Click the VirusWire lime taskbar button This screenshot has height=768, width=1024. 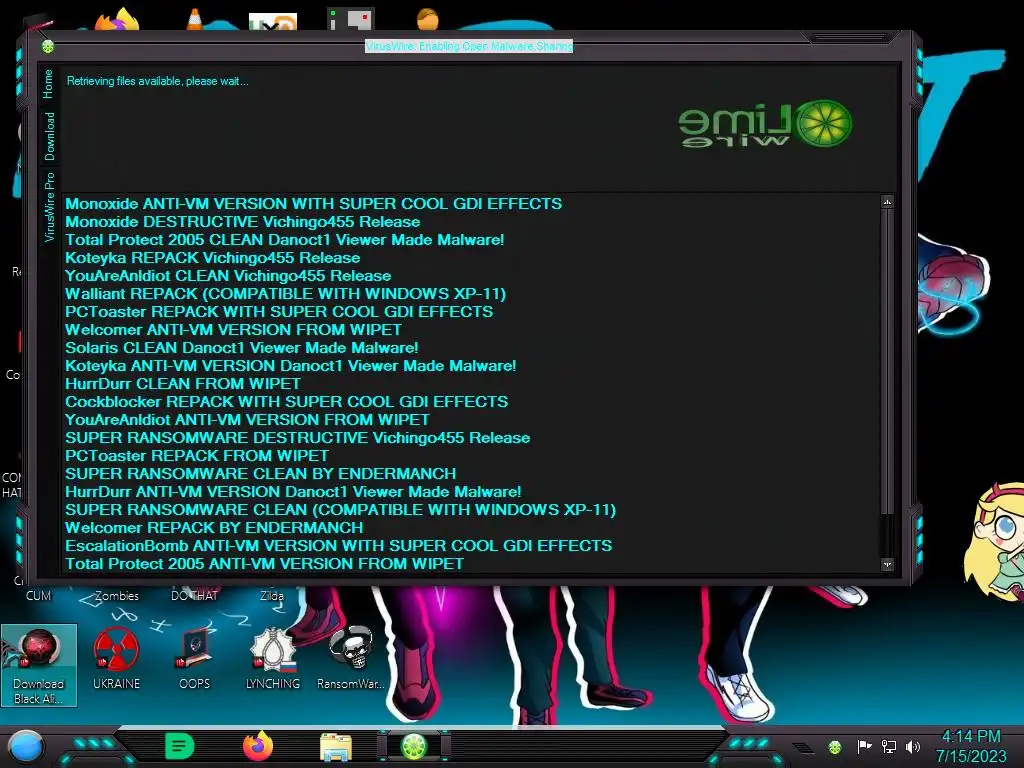pyautogui.click(x=414, y=746)
